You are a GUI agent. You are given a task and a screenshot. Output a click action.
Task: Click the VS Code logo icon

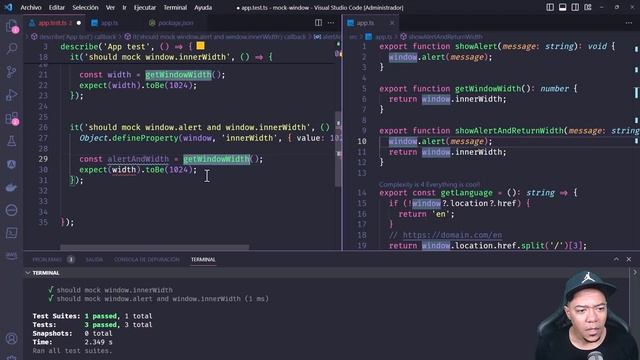coord(8,7)
